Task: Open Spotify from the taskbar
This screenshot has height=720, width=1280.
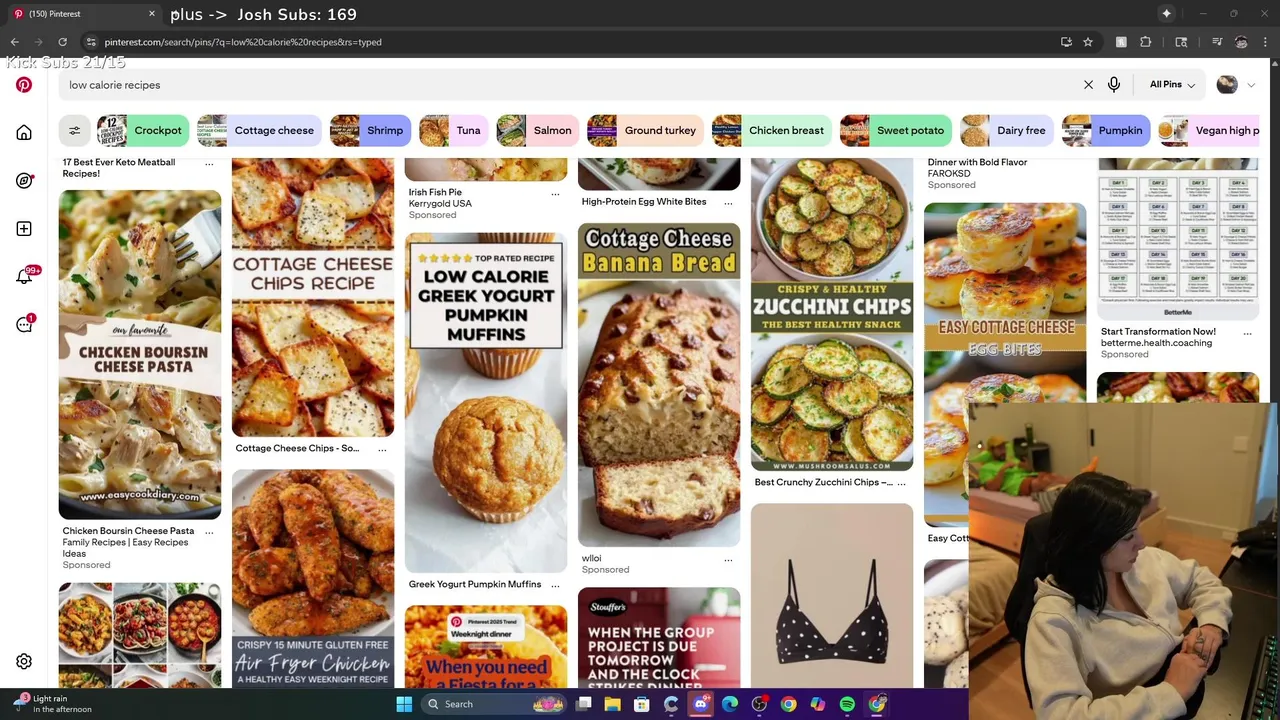Action: click(x=847, y=704)
